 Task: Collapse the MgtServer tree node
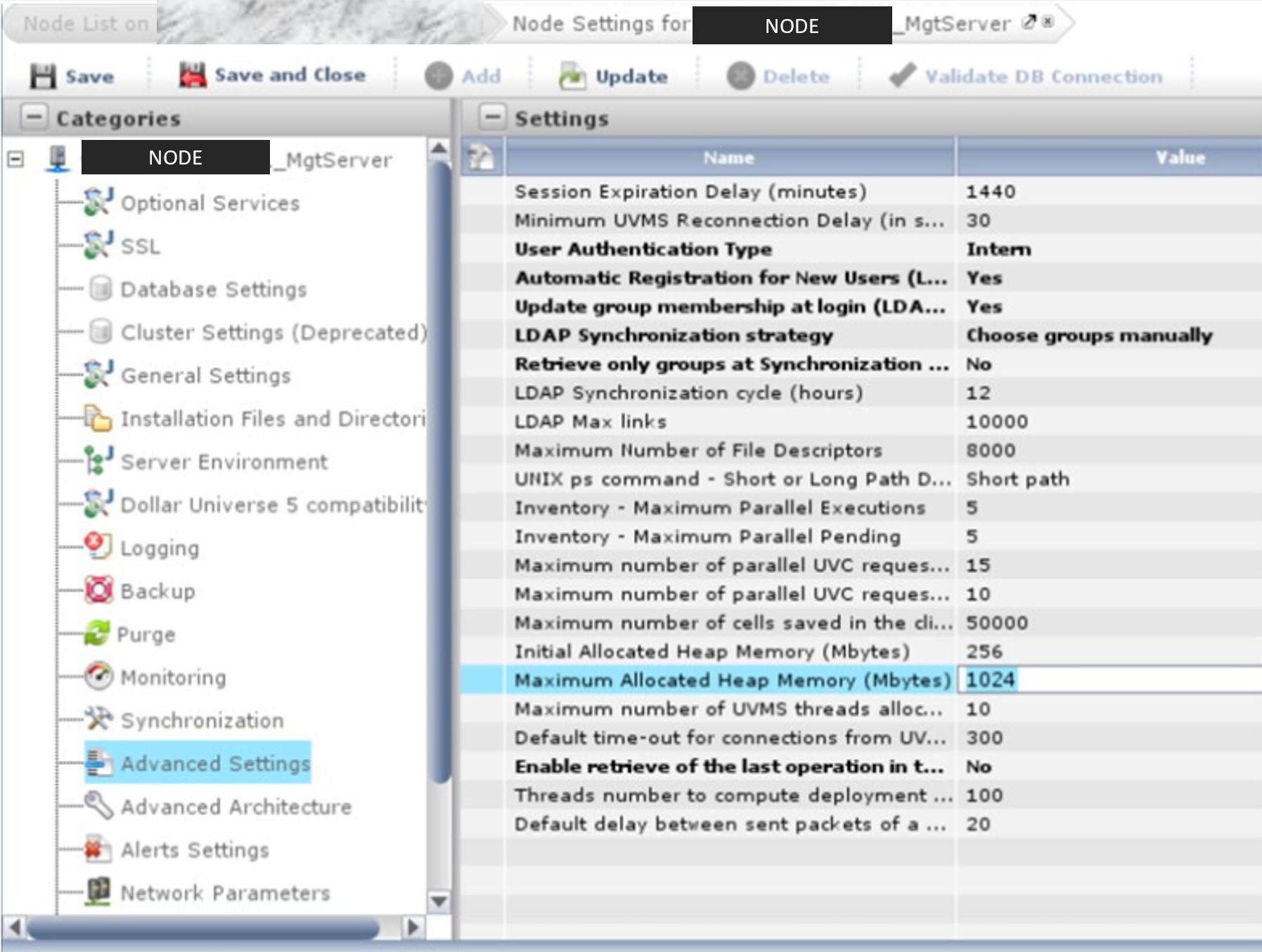point(15,159)
